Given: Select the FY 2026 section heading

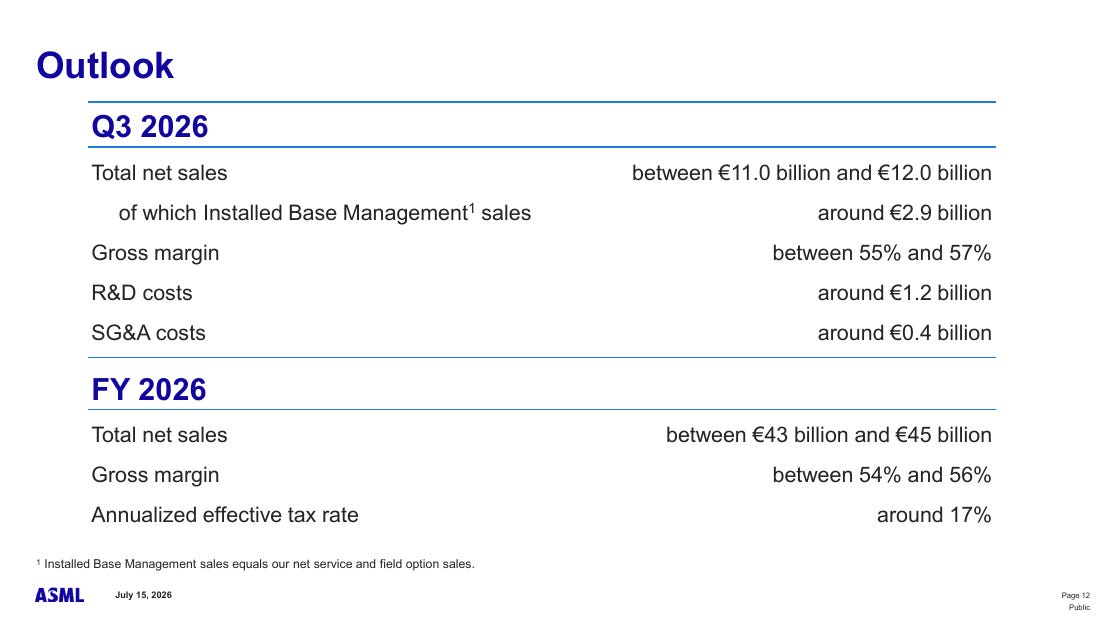Looking at the screenshot, I should coord(149,390).
